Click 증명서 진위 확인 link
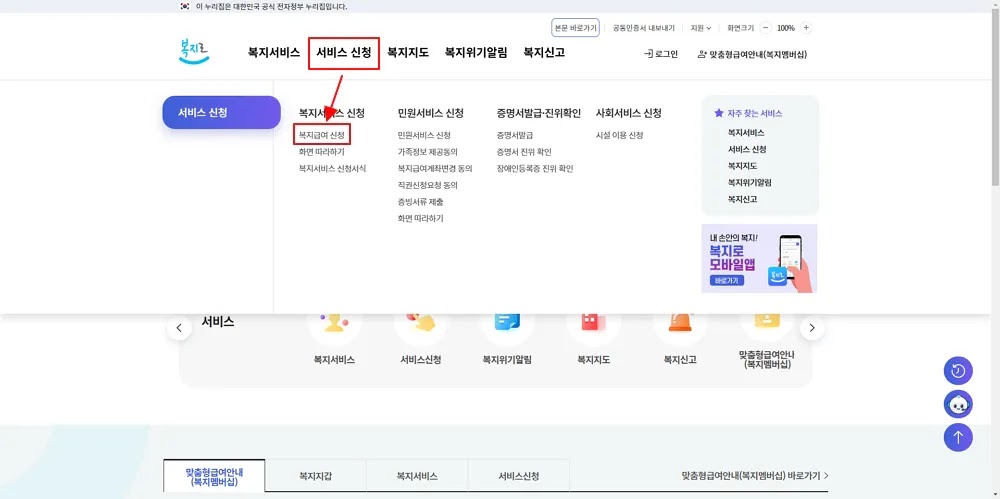 (524, 152)
